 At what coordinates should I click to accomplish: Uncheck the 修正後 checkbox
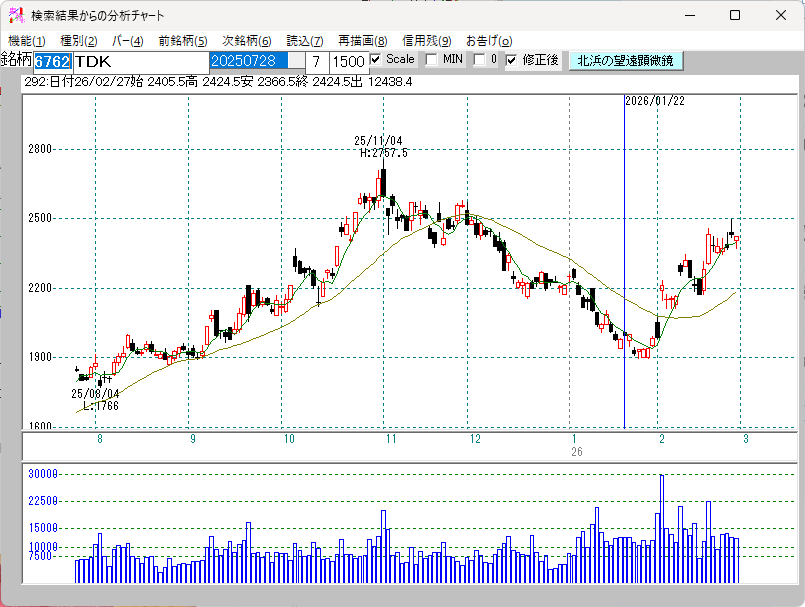[x=511, y=60]
